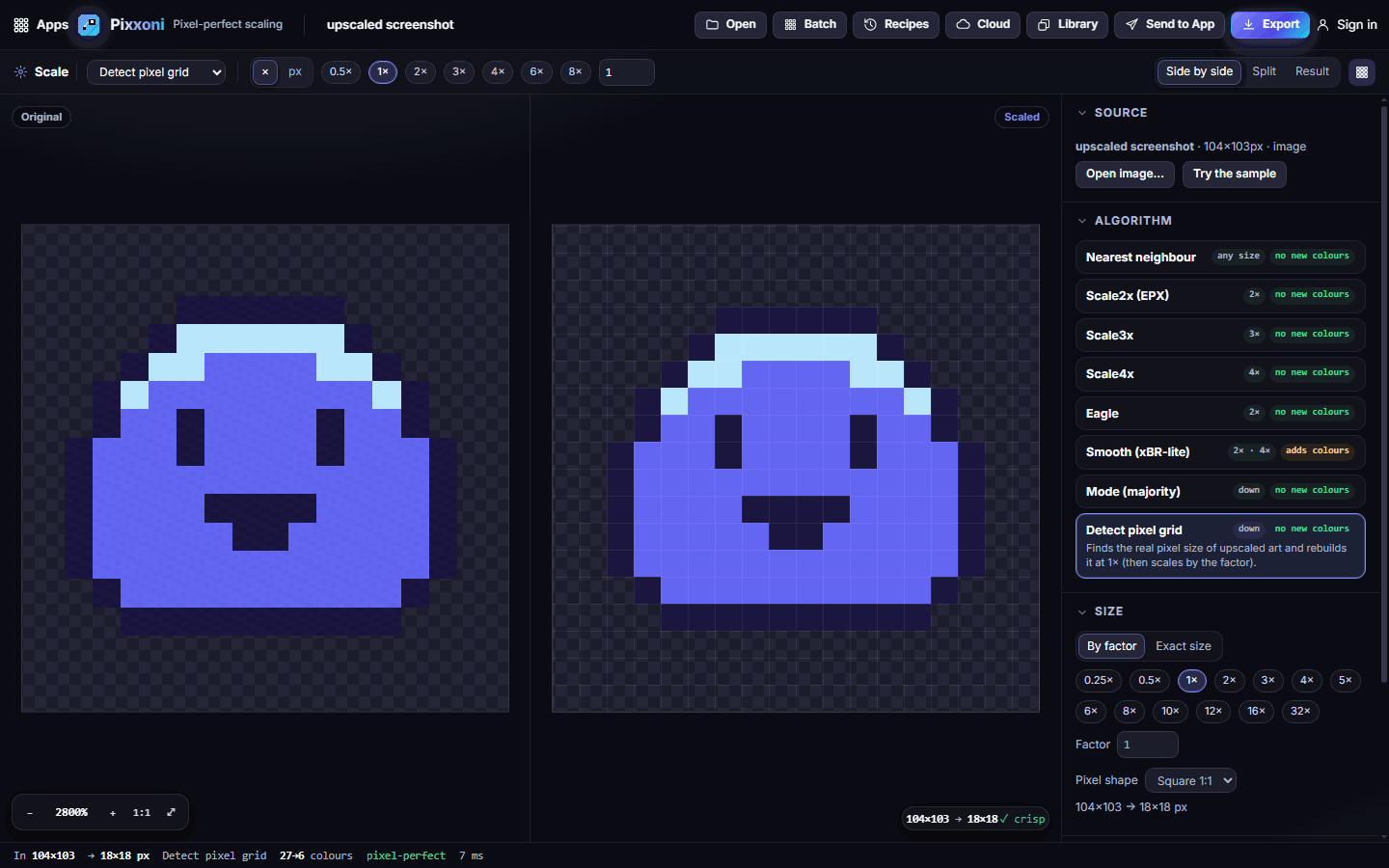Pick the 16× factor in the Size panel
Screen dimensions: 1389x868
(1256, 711)
